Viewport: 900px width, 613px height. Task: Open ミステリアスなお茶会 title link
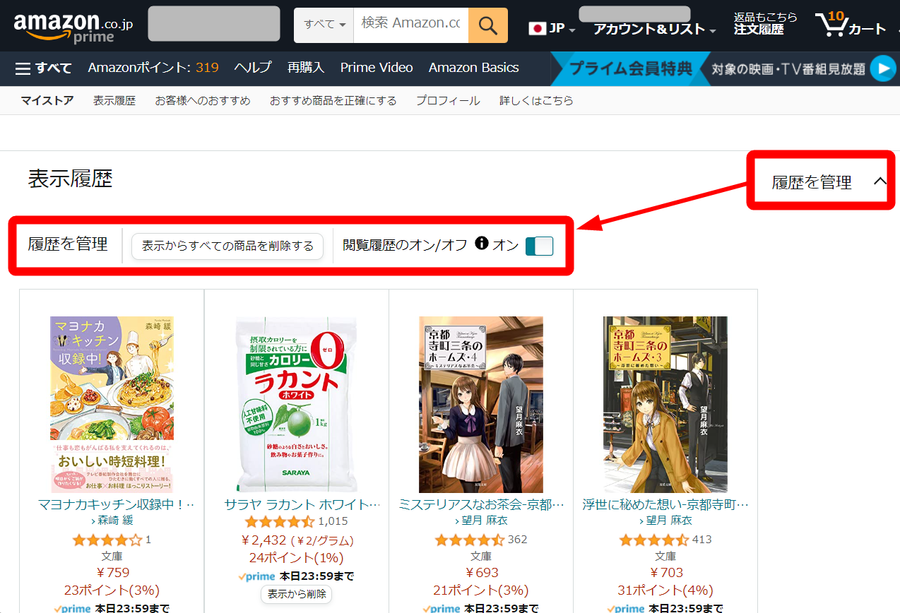click(481, 505)
